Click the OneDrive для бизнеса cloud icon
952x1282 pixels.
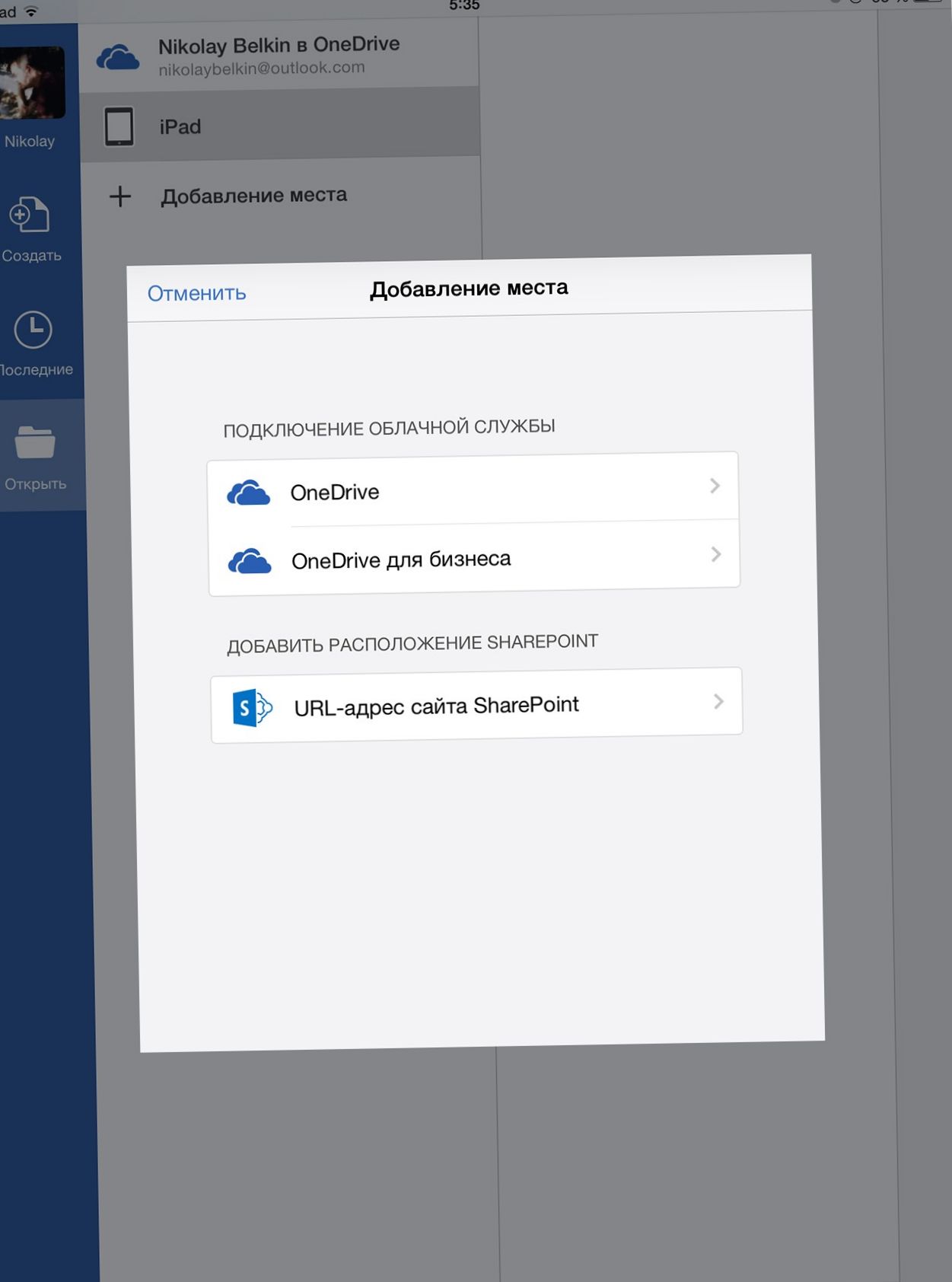pos(250,562)
